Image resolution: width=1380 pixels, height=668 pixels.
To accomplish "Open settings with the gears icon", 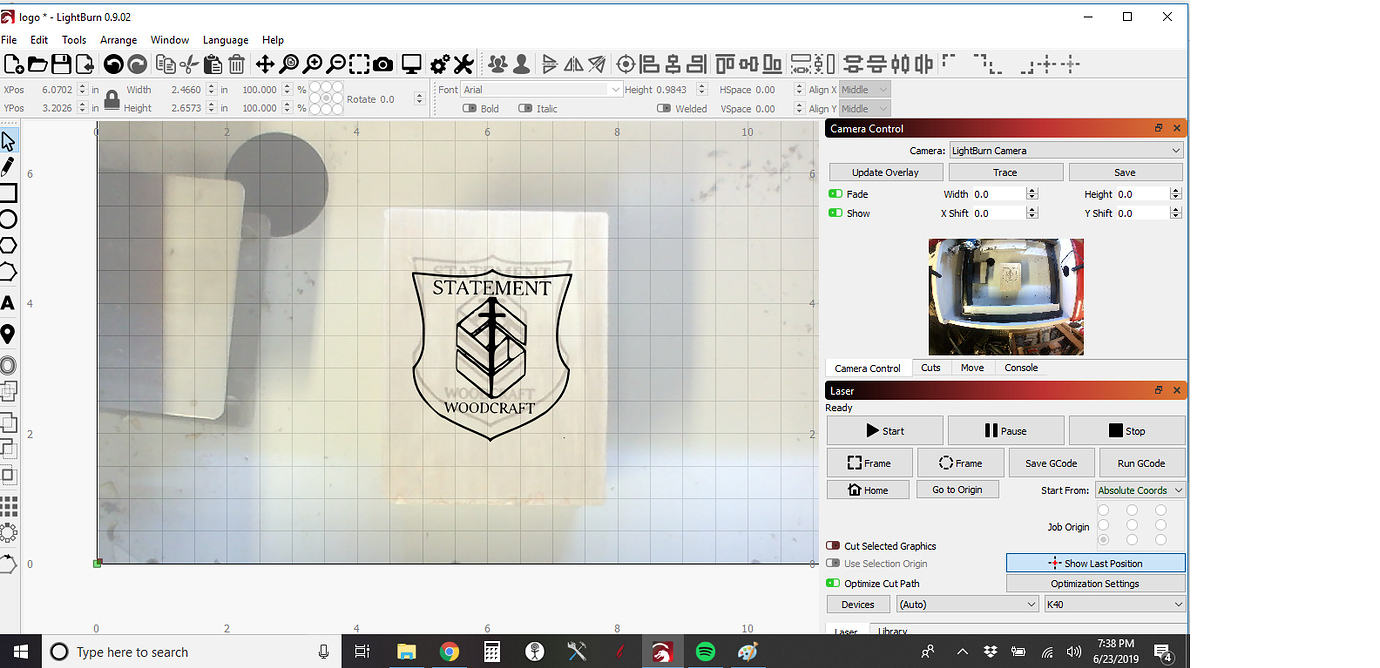I will click(x=440, y=65).
